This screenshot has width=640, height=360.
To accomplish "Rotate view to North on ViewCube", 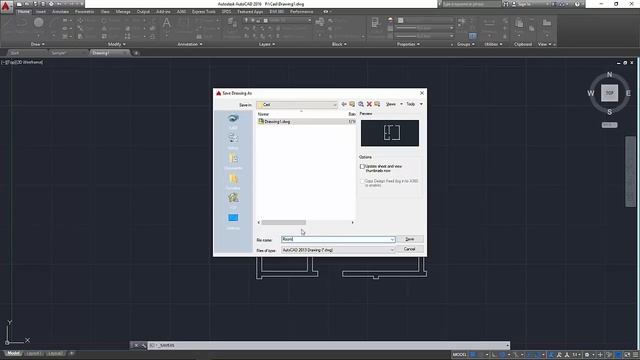I will pyautogui.click(x=609, y=75).
